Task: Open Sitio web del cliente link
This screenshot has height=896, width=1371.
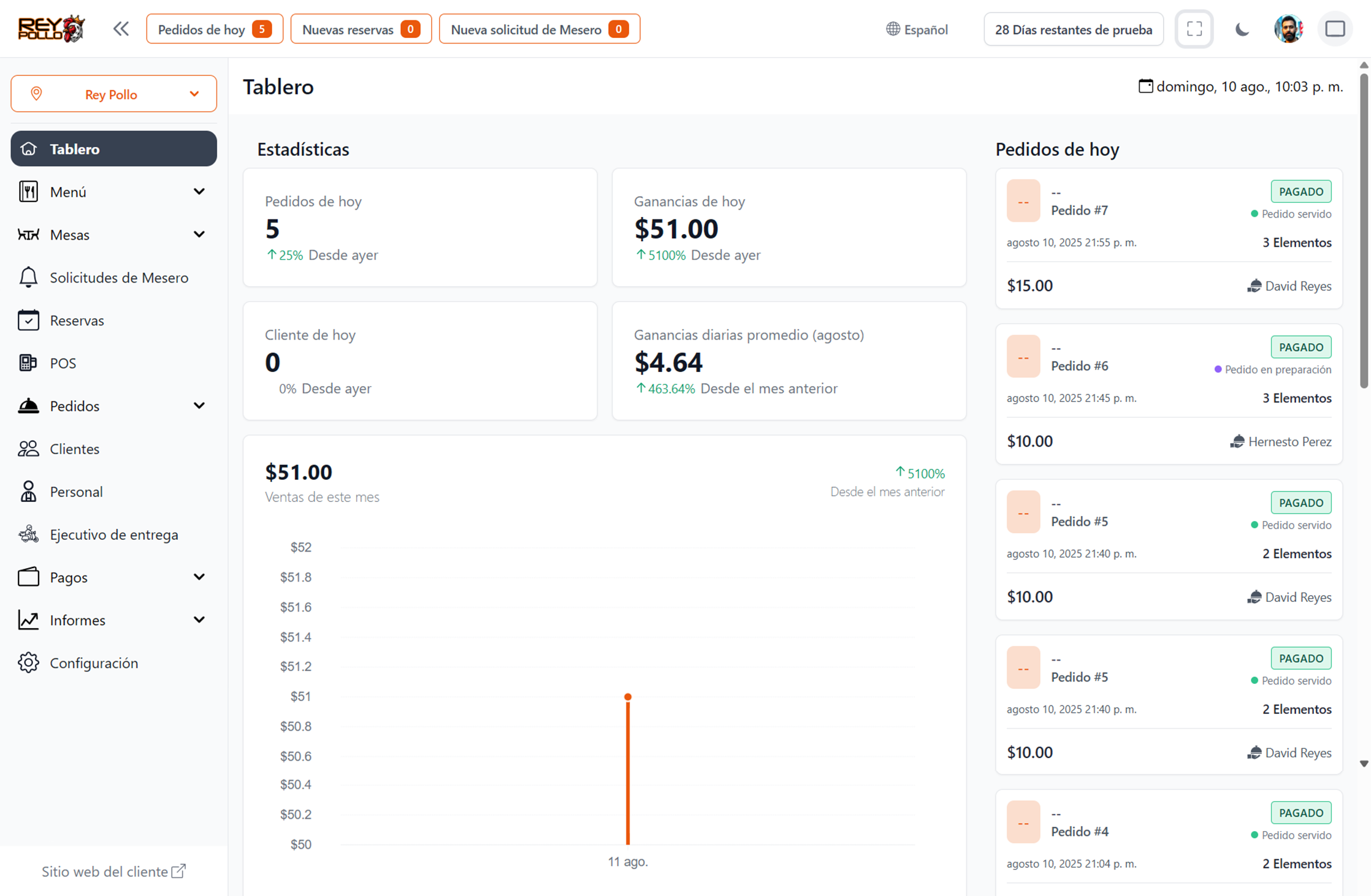Action: (x=113, y=871)
